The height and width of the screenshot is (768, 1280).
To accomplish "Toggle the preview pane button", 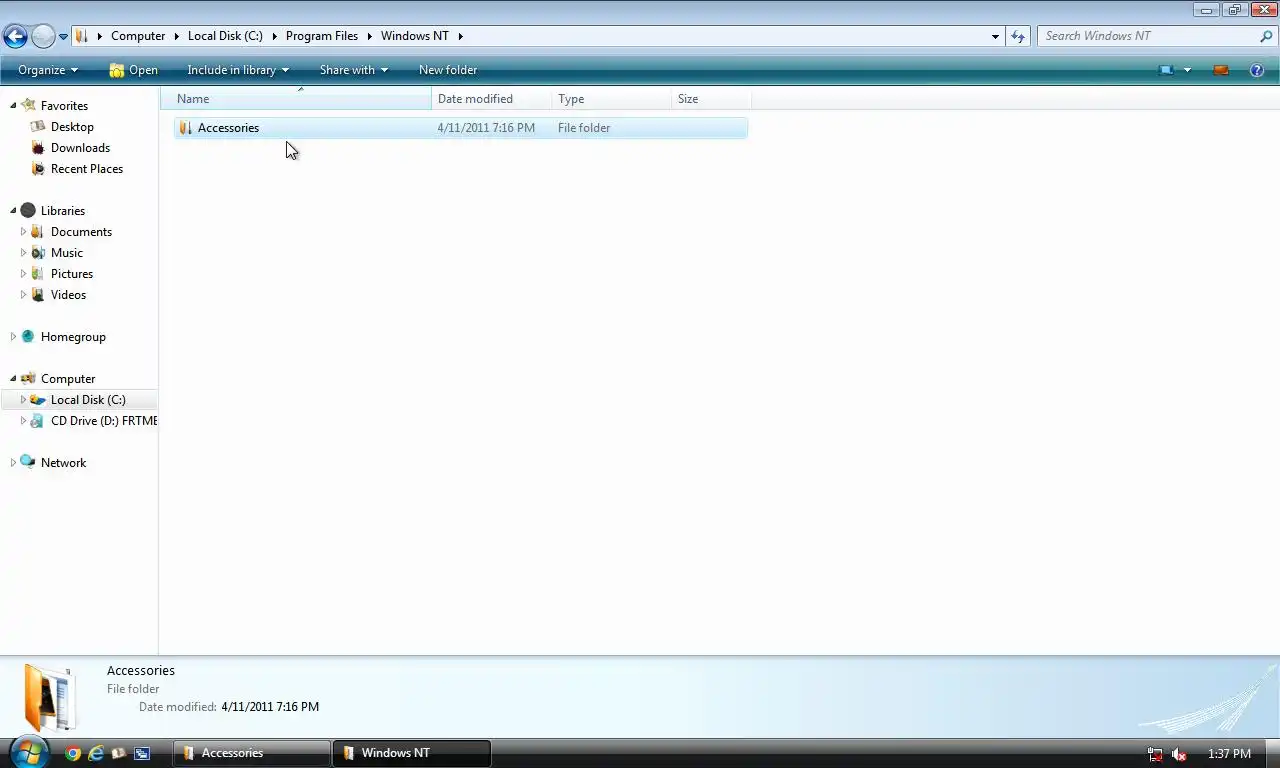I will click(1220, 70).
